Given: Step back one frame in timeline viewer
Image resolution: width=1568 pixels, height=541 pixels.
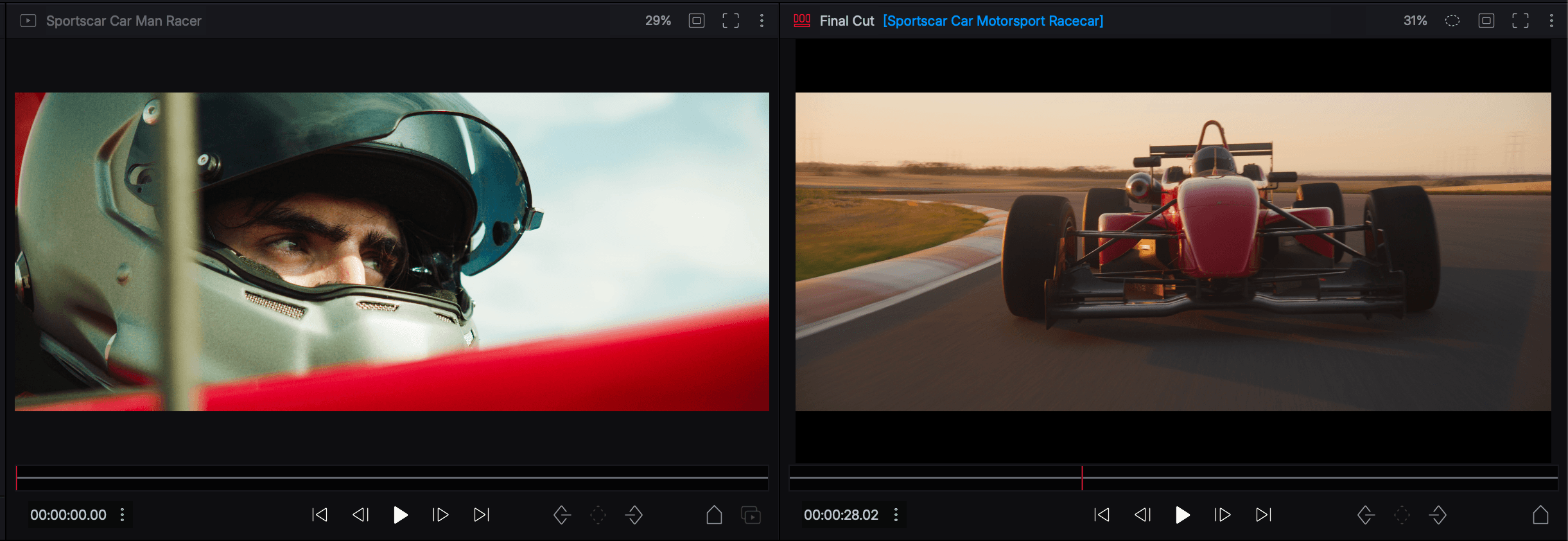Looking at the screenshot, I should click(1143, 515).
